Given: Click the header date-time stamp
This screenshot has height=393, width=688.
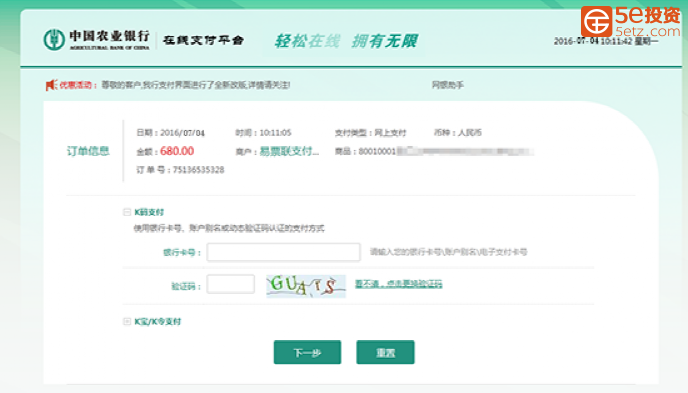Looking at the screenshot, I should (x=606, y=41).
